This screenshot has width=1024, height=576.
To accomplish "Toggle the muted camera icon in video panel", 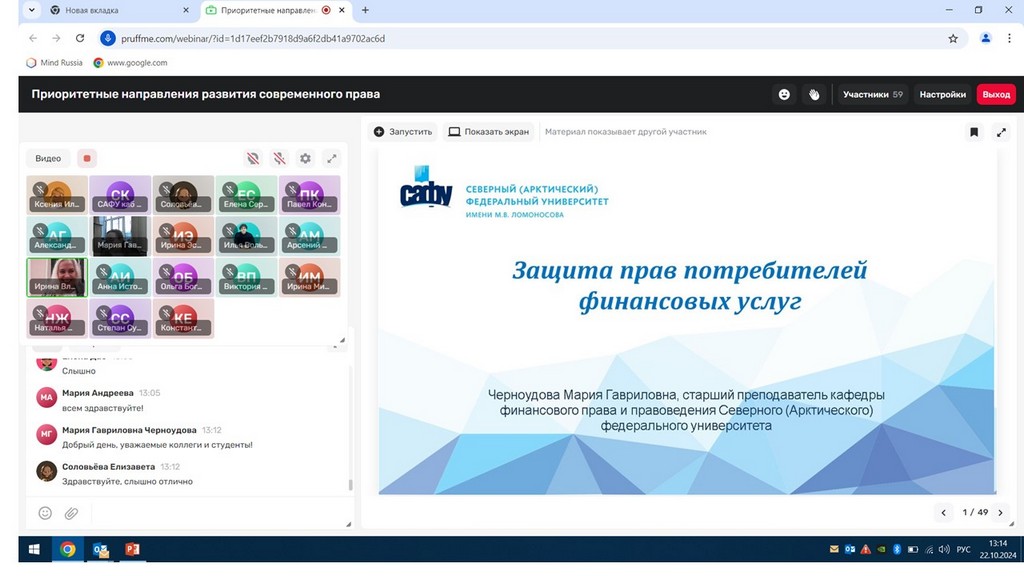I will point(253,158).
